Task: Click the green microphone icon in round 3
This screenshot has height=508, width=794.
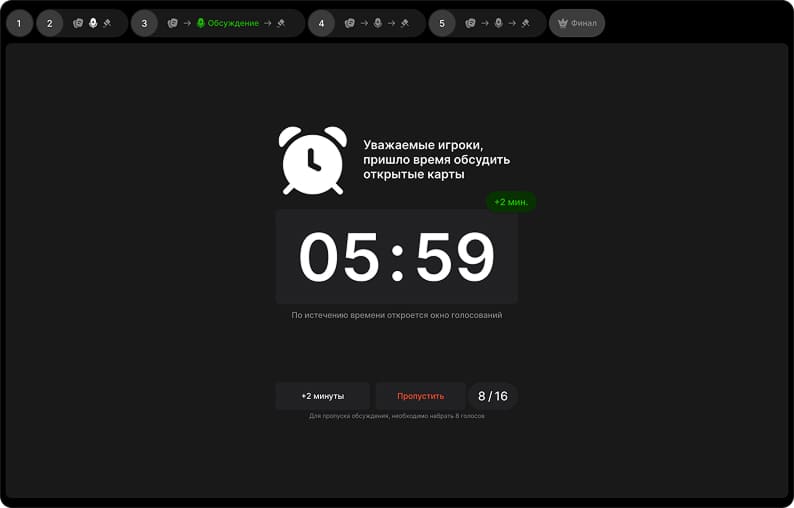Action: (x=201, y=23)
